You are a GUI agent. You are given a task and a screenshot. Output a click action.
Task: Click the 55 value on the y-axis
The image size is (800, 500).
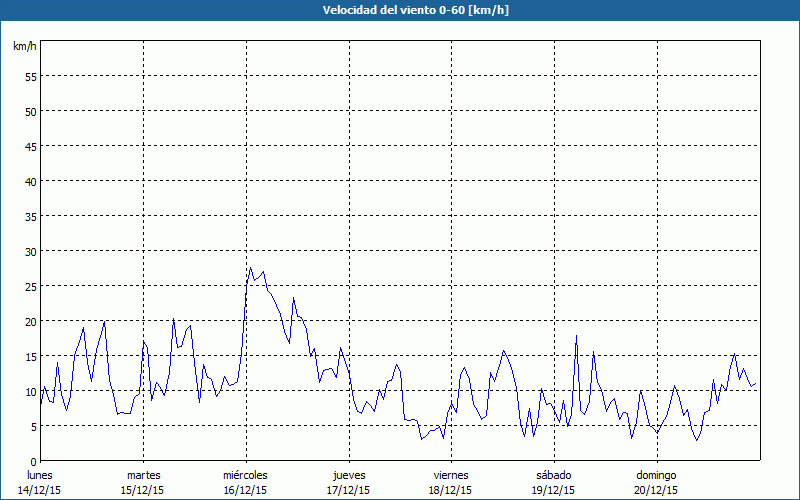[x=30, y=76]
